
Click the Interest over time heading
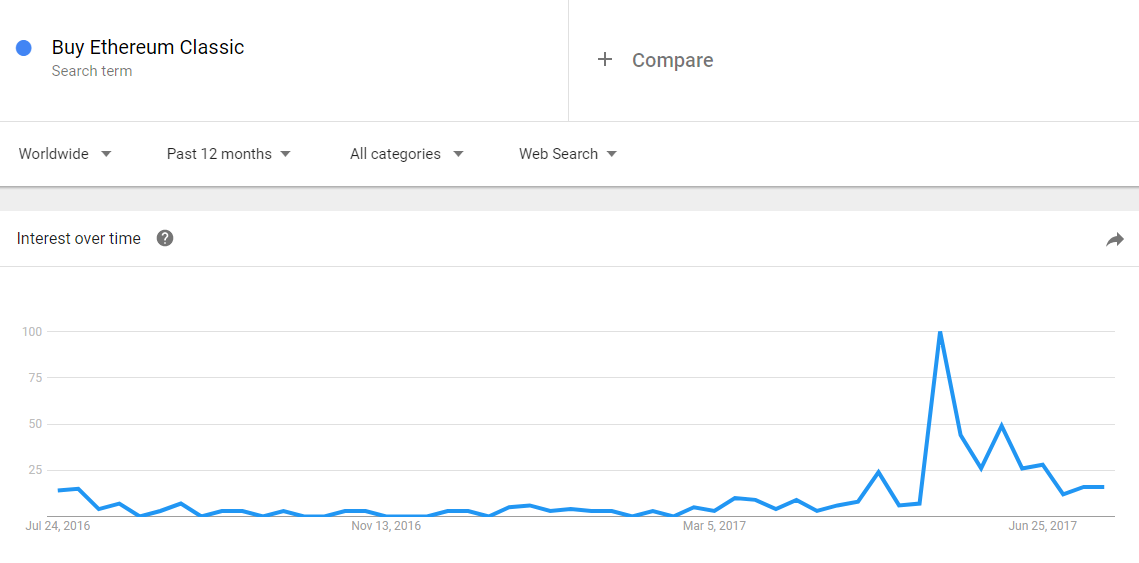[78, 239]
